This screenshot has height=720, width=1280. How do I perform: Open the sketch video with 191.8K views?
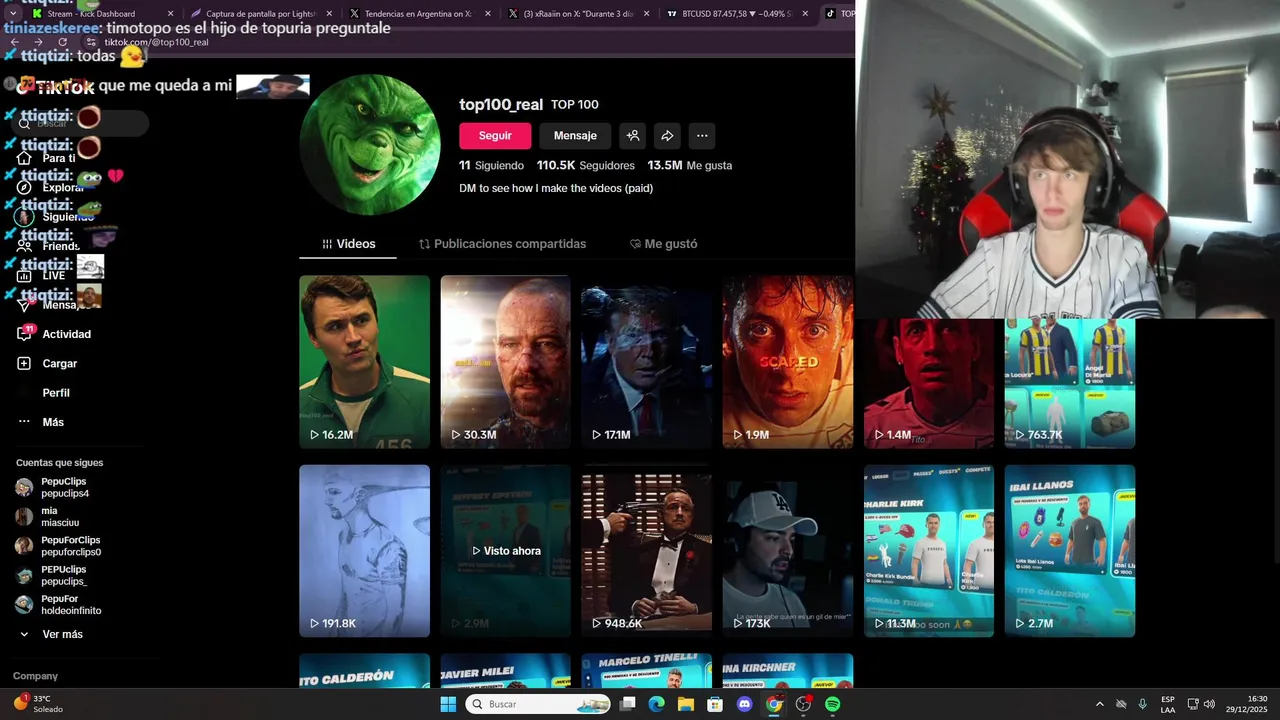click(364, 551)
